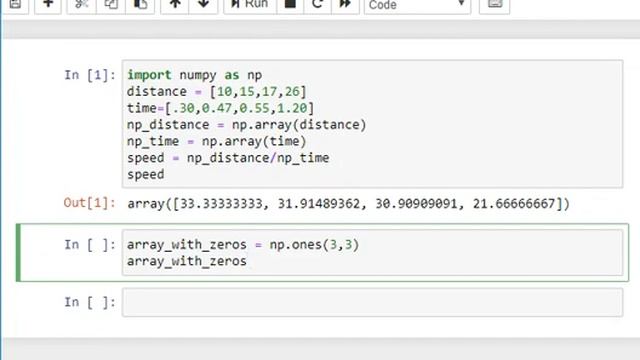Move selected cell down arrow
Viewport: 640px width, 360px height.
(x=203, y=5)
